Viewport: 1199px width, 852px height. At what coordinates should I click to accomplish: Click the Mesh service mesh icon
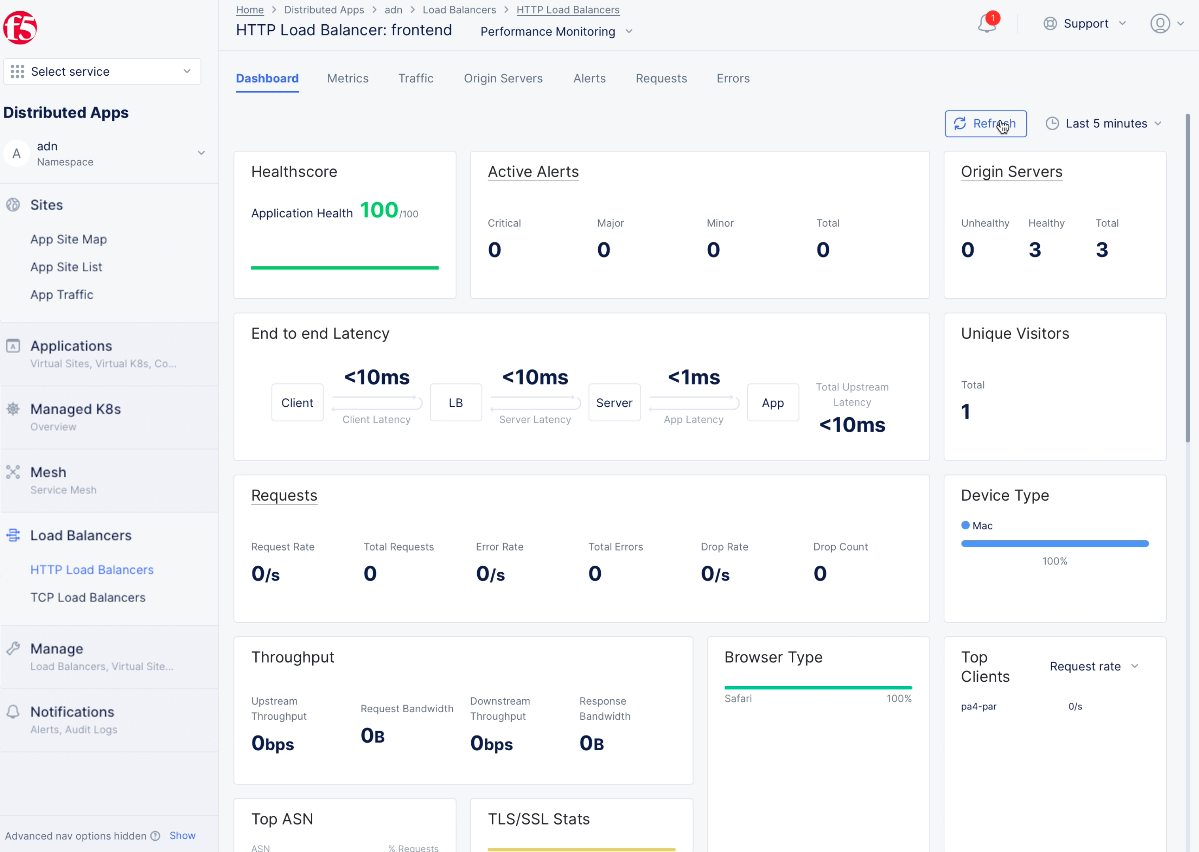pyautogui.click(x=11, y=471)
